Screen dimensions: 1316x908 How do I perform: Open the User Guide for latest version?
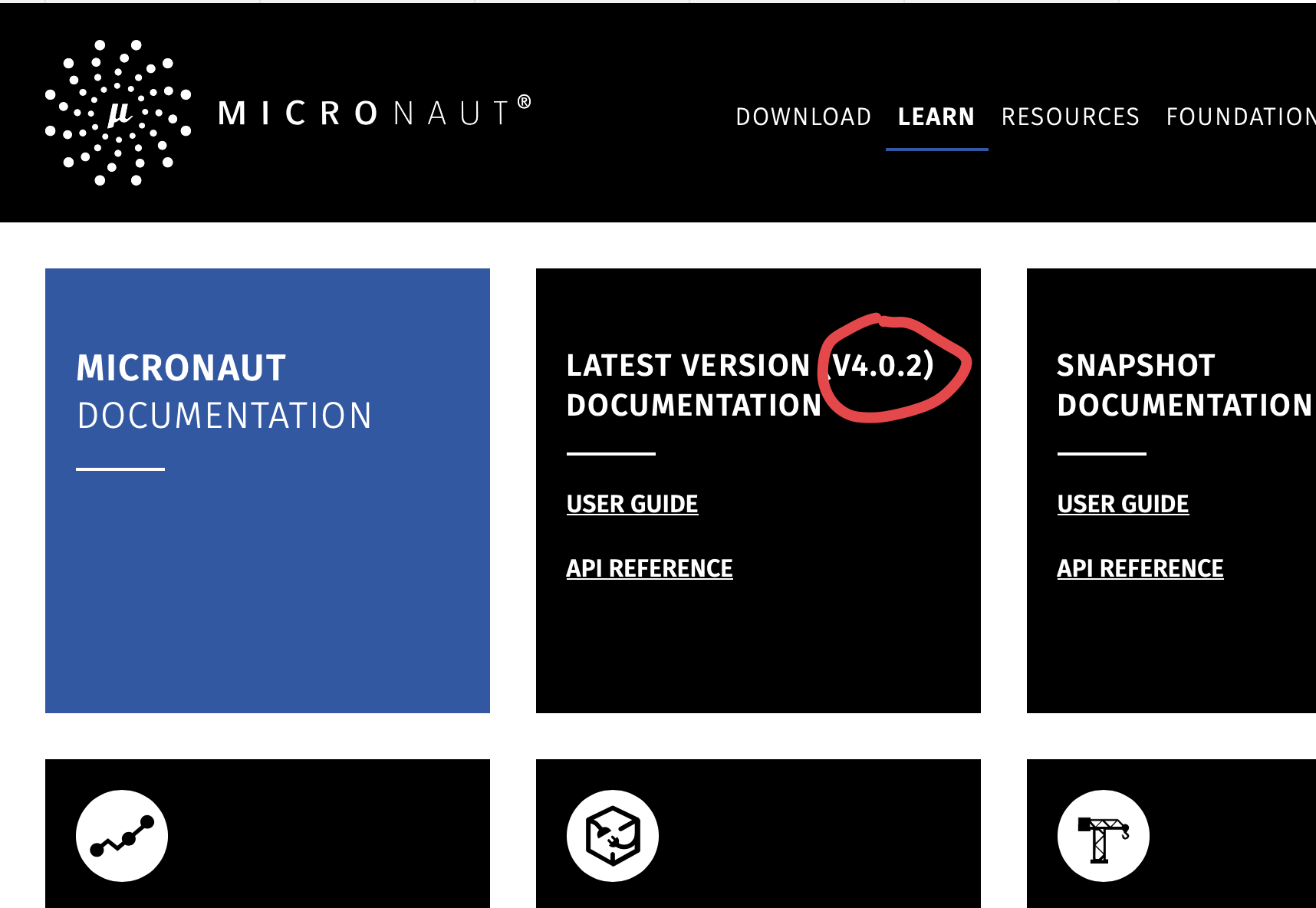pyautogui.click(x=632, y=504)
